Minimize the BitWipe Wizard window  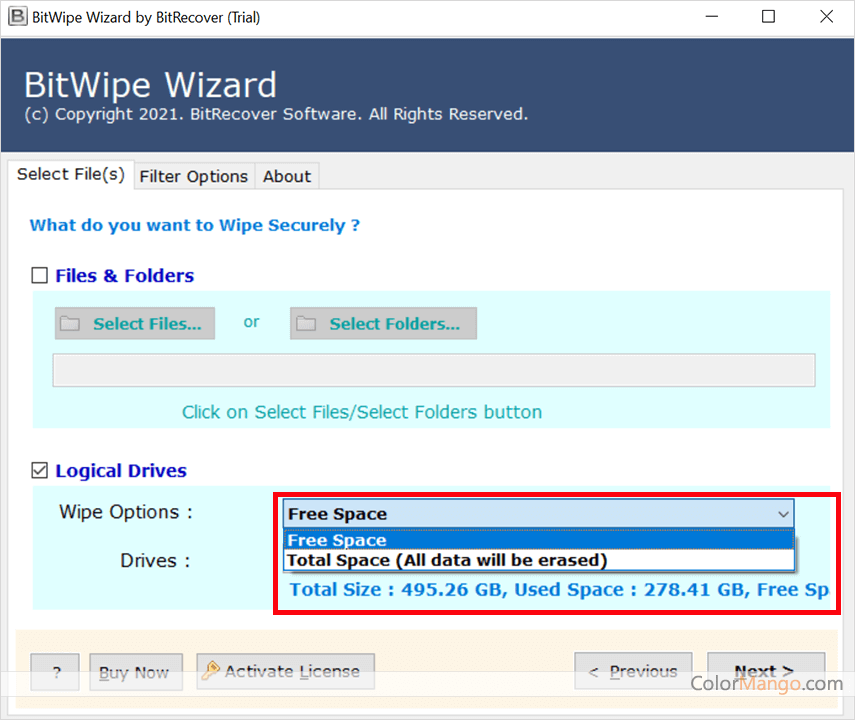[x=712, y=16]
